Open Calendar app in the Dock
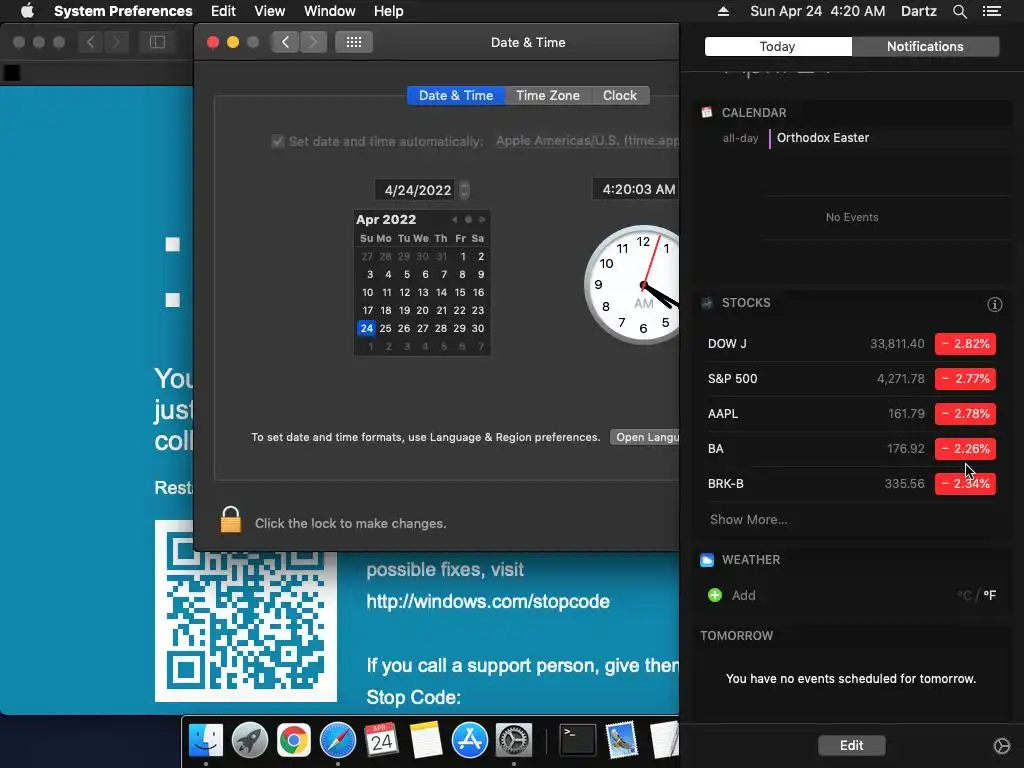 (381, 741)
